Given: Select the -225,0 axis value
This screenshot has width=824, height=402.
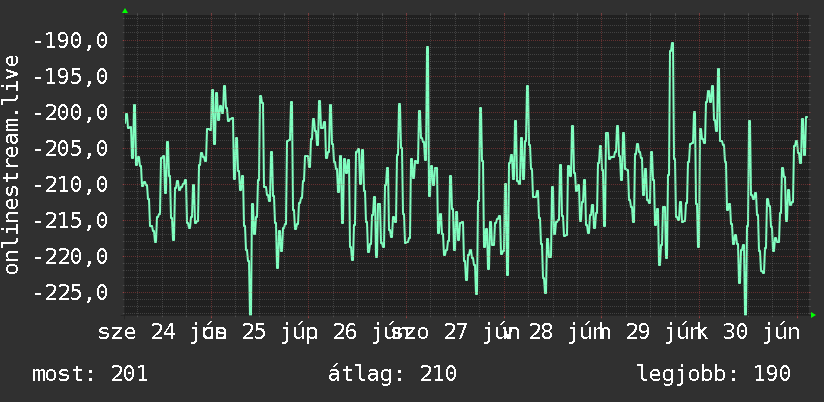Looking at the screenshot, I should coord(70,293).
